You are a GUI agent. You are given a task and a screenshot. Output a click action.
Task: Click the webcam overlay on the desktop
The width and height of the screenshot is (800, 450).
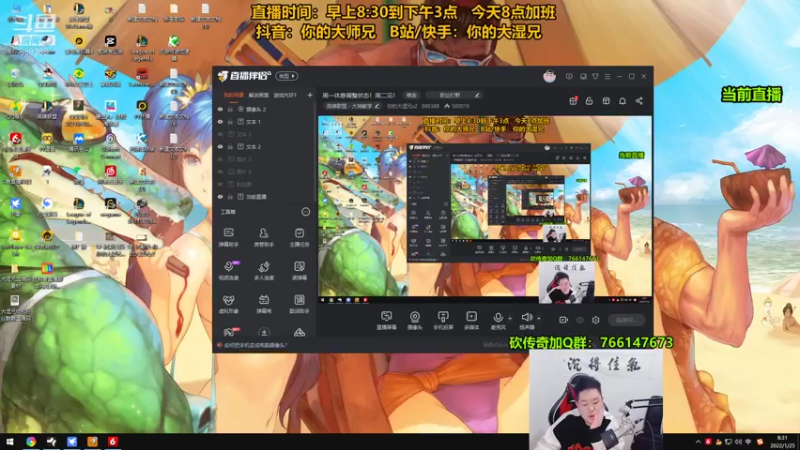click(x=596, y=399)
